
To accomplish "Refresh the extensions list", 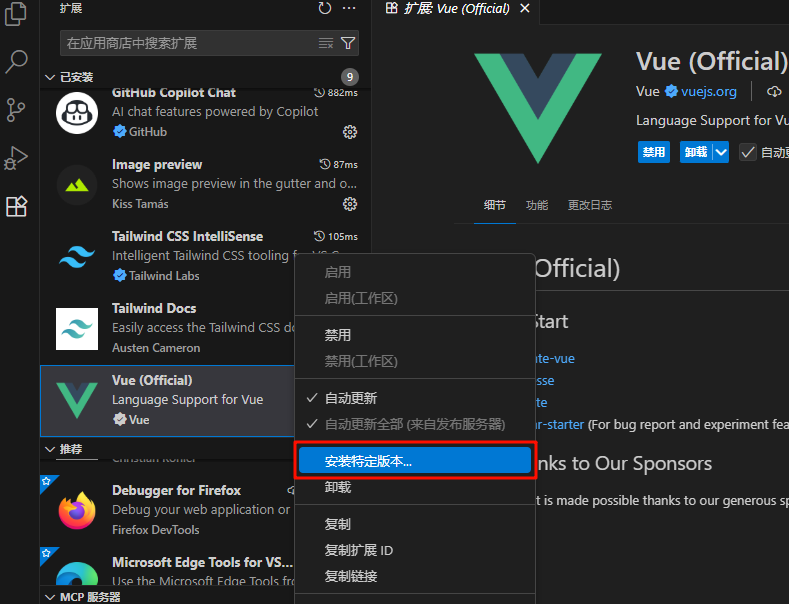I will click(325, 8).
